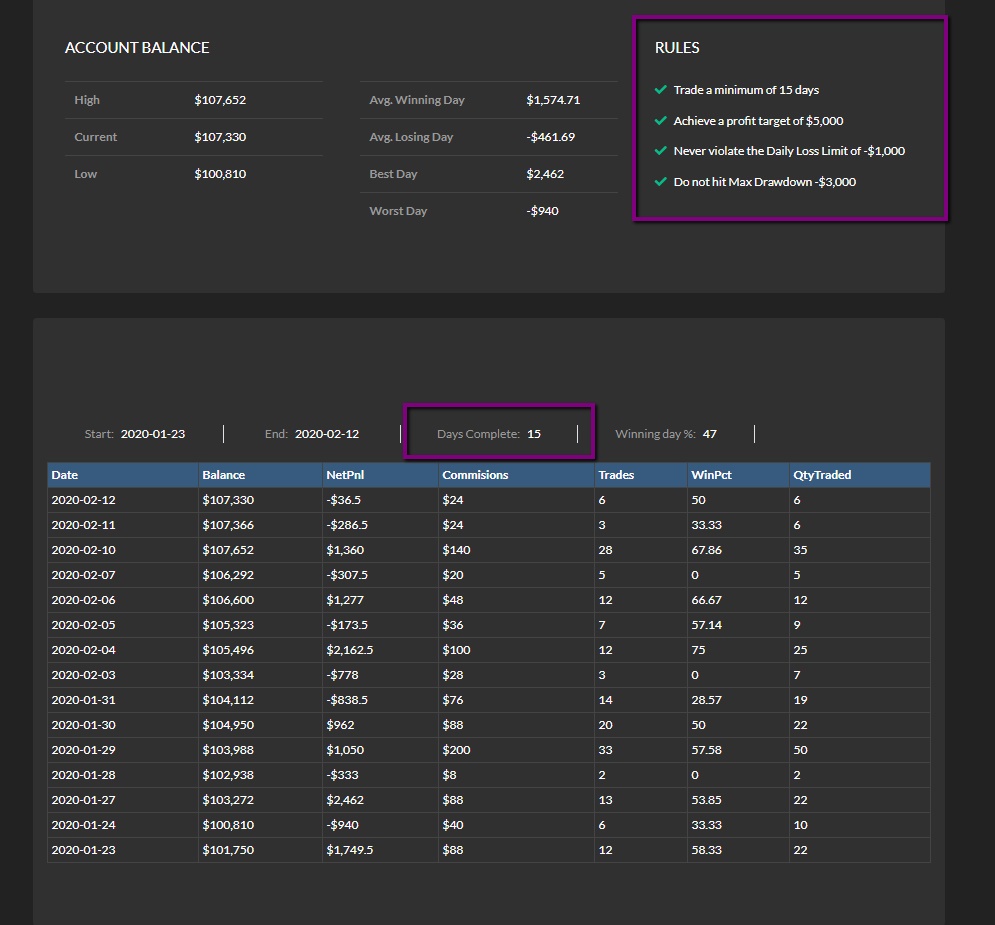Viewport: 995px width, 925px height.
Task: Click the checkmark beside Max Drawdown rule
Action: (661, 181)
